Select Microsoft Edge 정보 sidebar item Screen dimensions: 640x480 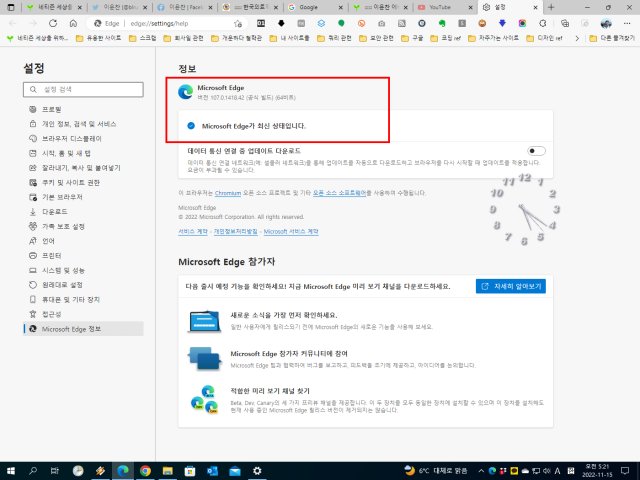(84, 329)
